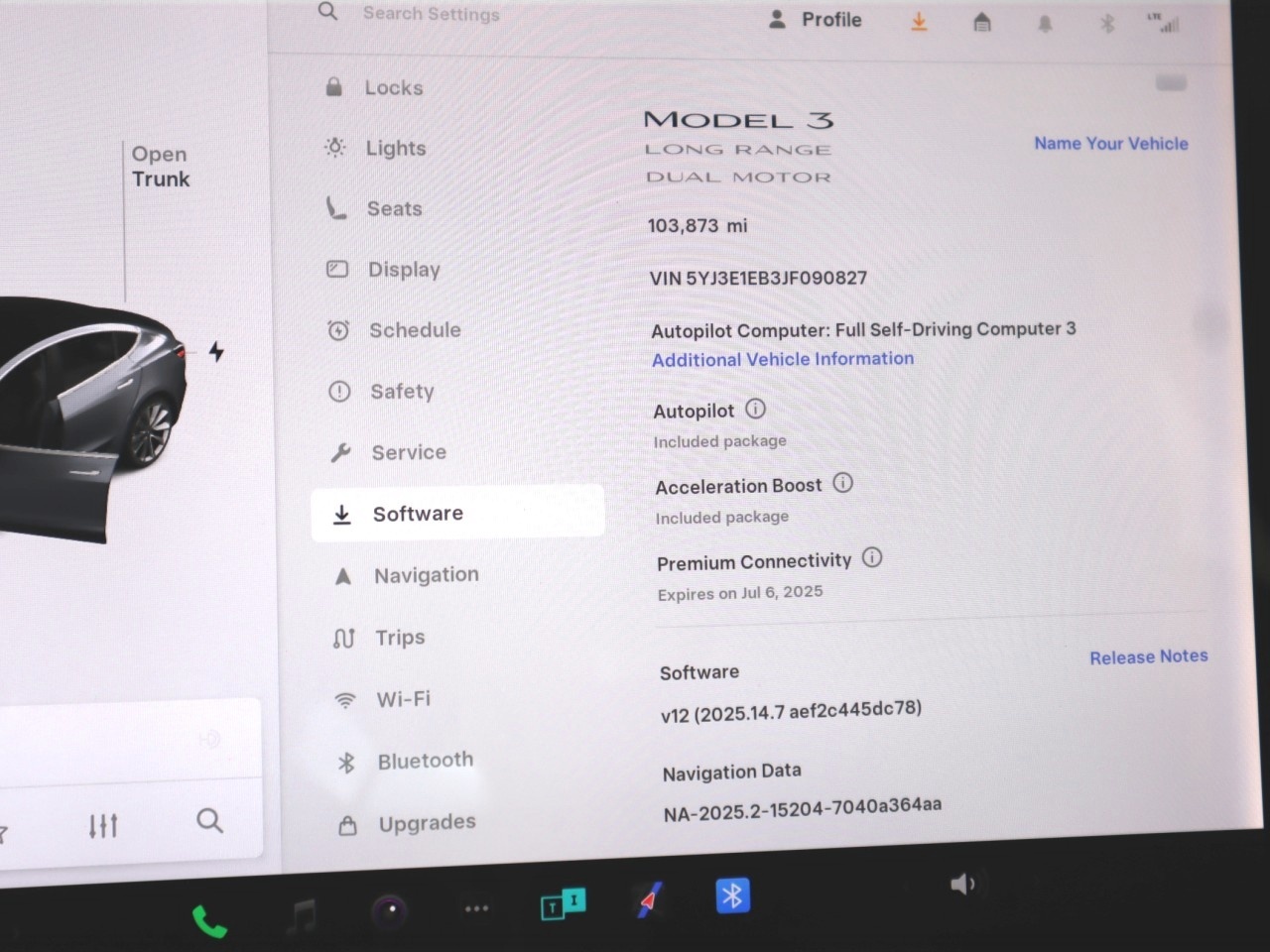Tap the odometer reading 103,873 mi

[698, 225]
